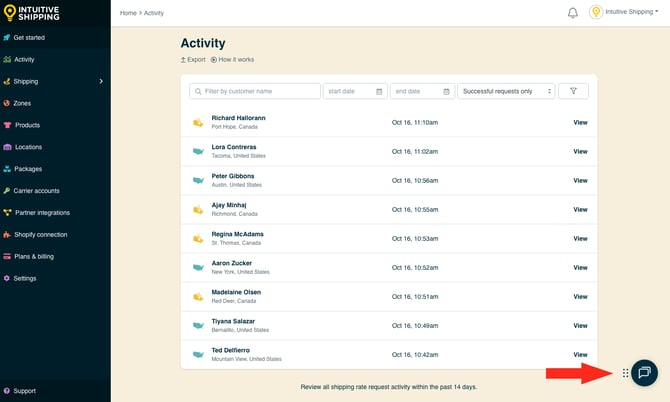Open the live chat widget
The height and width of the screenshot is (402, 670).
pyautogui.click(x=644, y=373)
